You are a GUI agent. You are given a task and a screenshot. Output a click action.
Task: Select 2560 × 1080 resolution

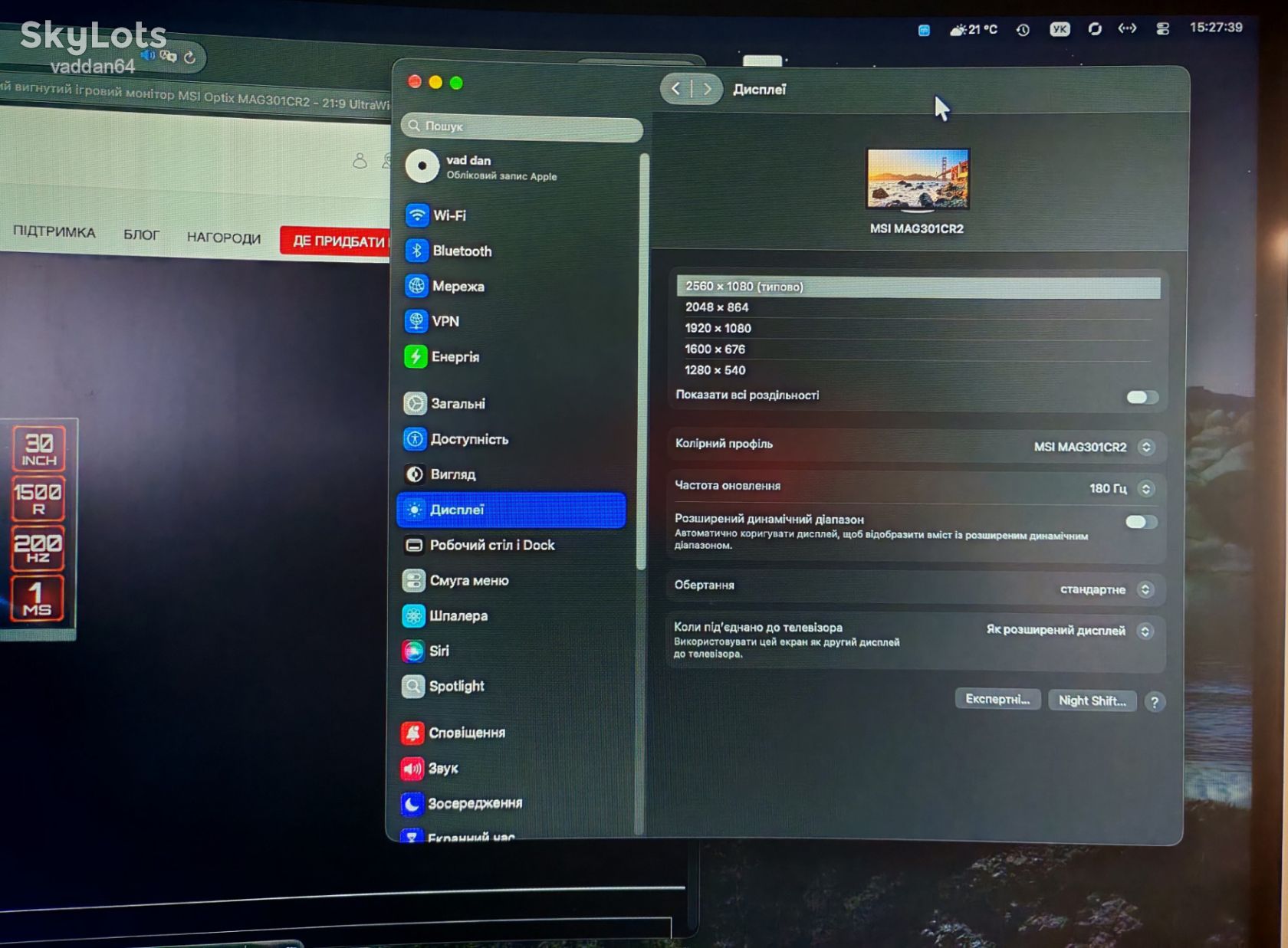coord(918,287)
